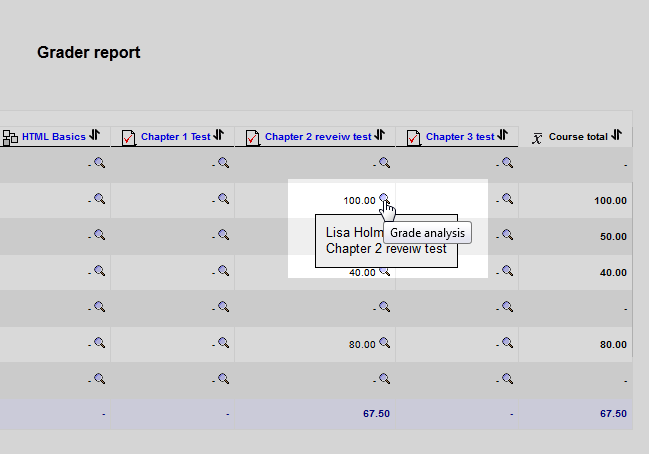Click the quiz icon beside Chapter 2 reveiw test
Image resolution: width=649 pixels, height=454 pixels.
click(x=252, y=138)
